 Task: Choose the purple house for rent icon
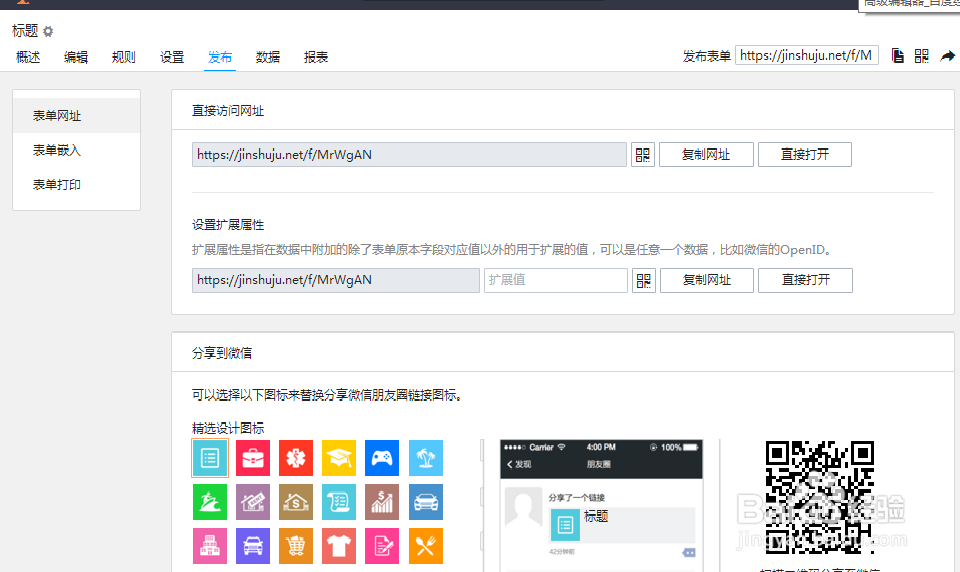pos(253,502)
